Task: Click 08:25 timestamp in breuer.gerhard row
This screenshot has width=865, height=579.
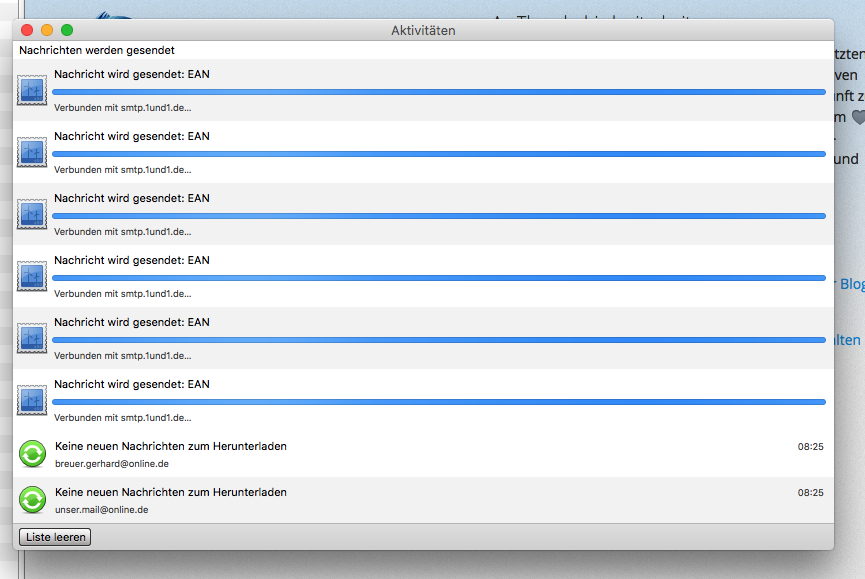Action: click(x=810, y=447)
